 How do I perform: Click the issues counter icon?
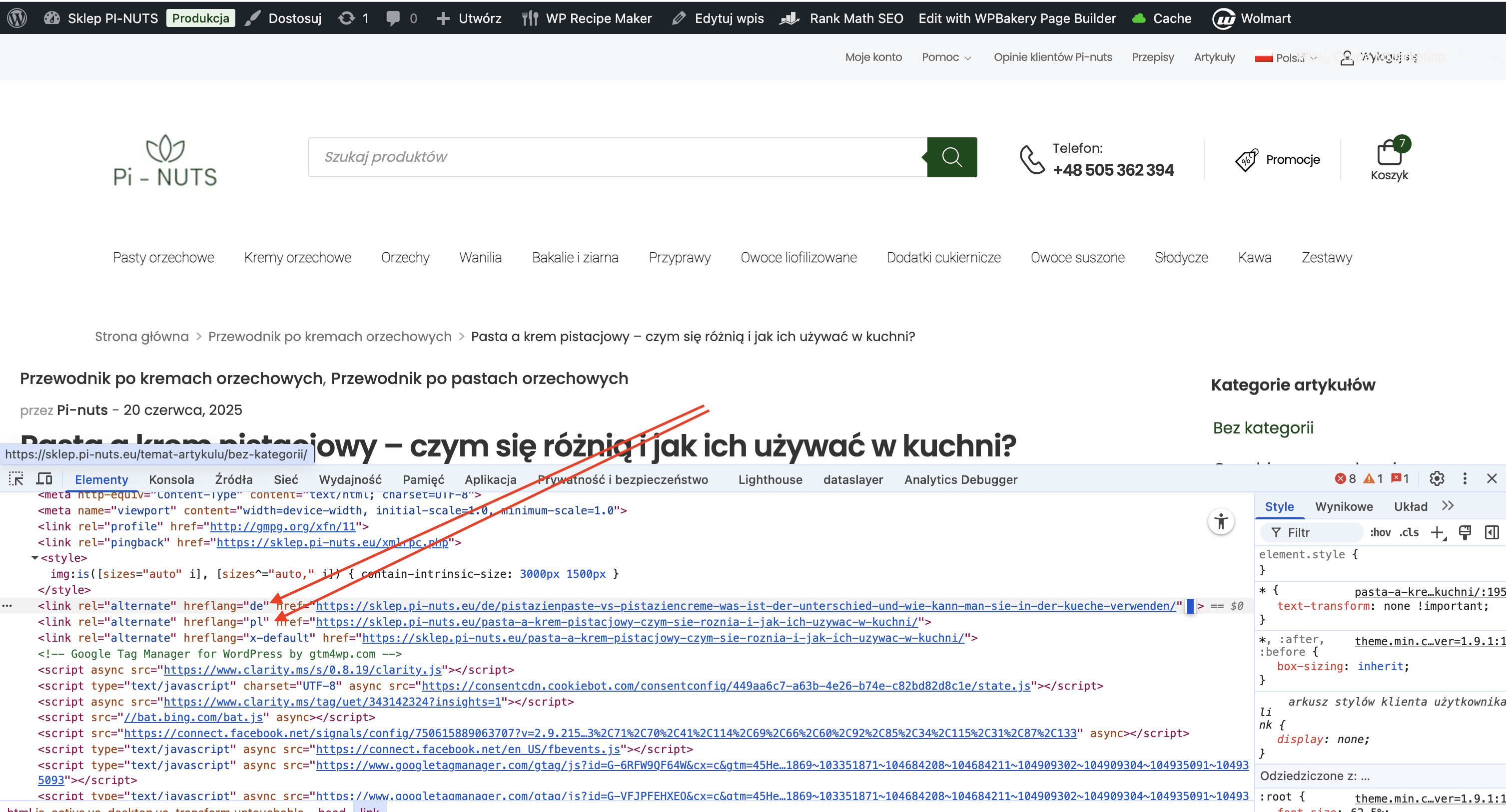point(1401,479)
